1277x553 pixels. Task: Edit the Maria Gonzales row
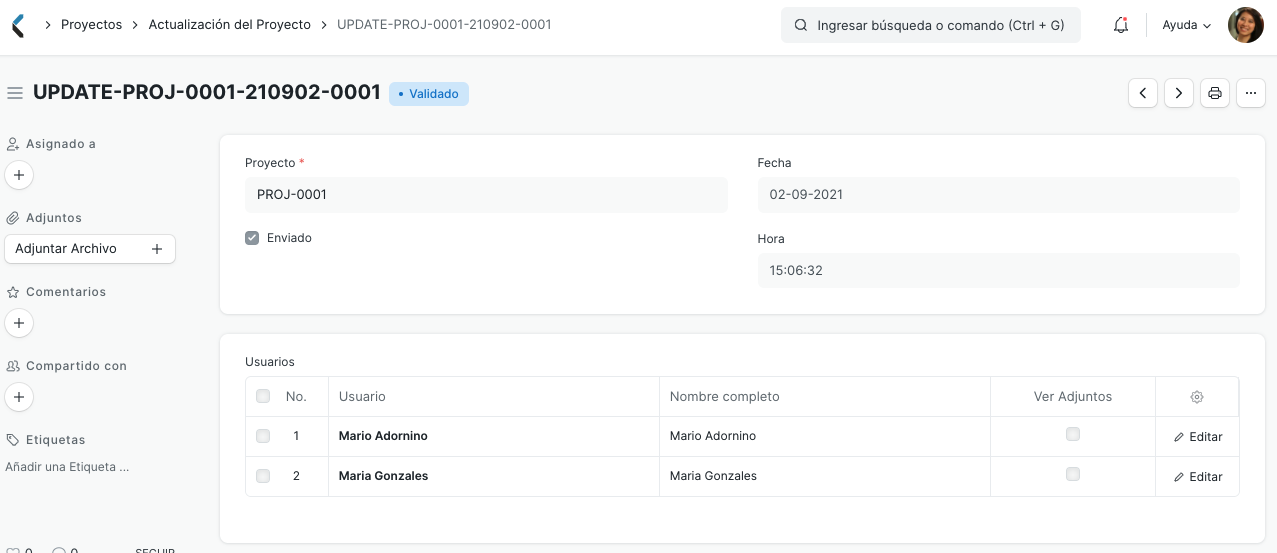click(1198, 477)
